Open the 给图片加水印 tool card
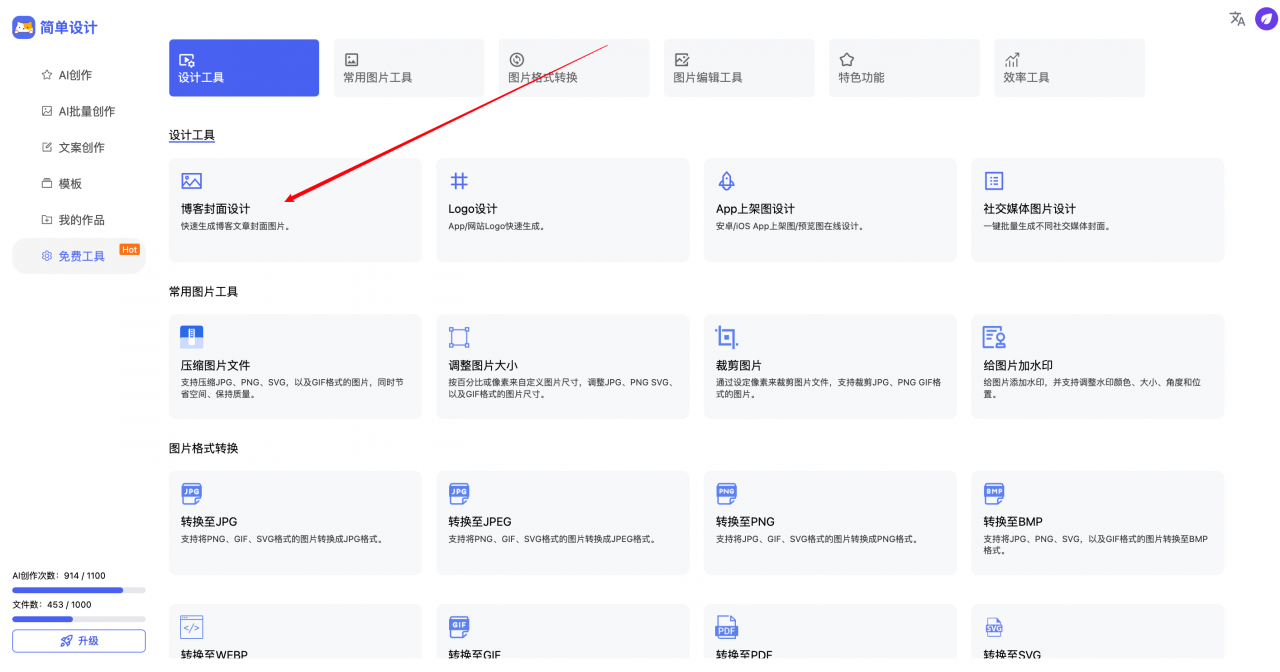This screenshot has height=672, width=1280. [1097, 366]
